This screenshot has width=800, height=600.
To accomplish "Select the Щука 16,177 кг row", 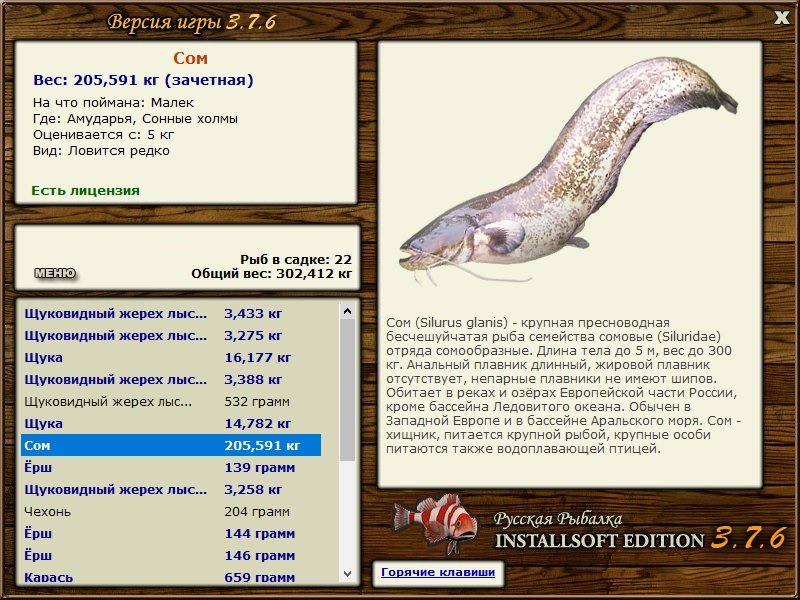I will (x=171, y=358).
